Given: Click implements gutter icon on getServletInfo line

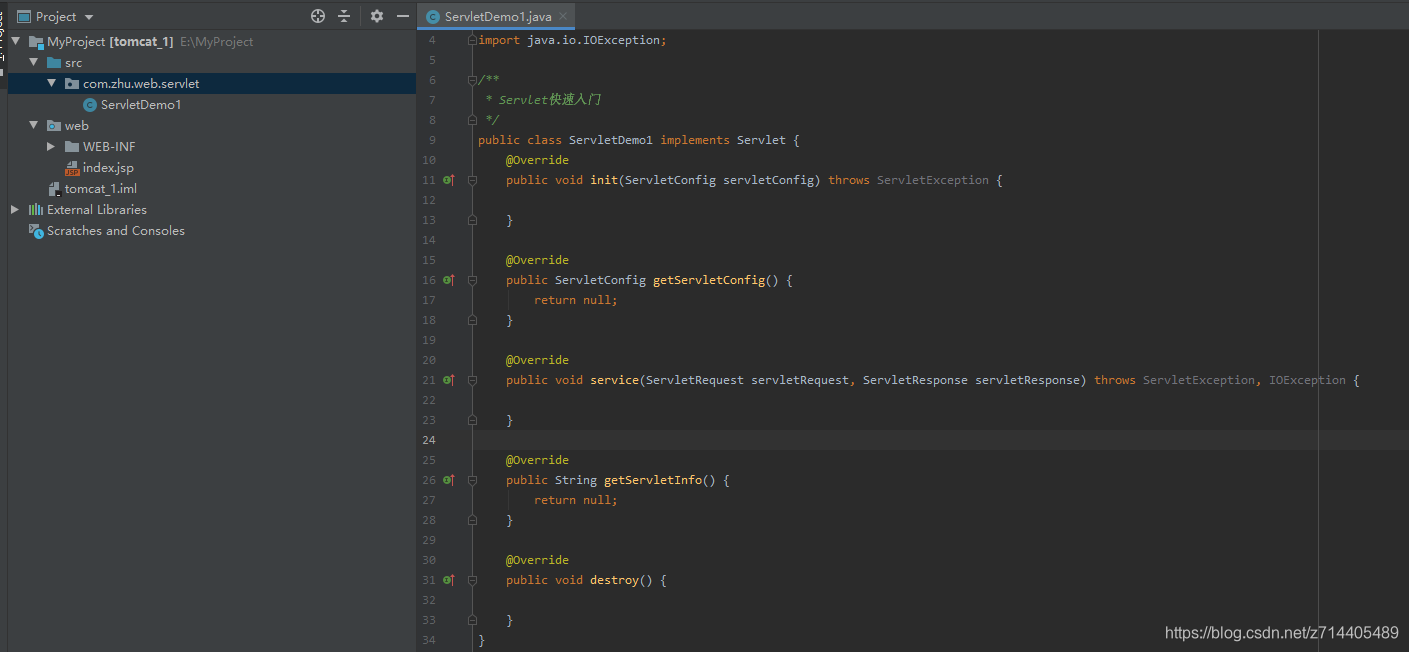Looking at the screenshot, I should (x=449, y=480).
